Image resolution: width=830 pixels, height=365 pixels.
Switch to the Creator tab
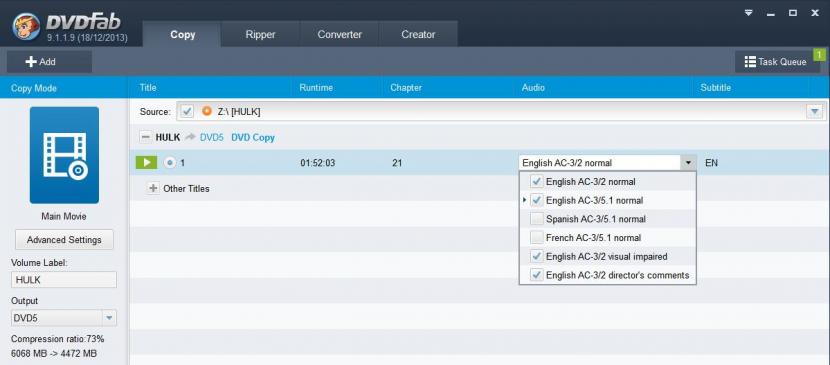pyautogui.click(x=418, y=34)
